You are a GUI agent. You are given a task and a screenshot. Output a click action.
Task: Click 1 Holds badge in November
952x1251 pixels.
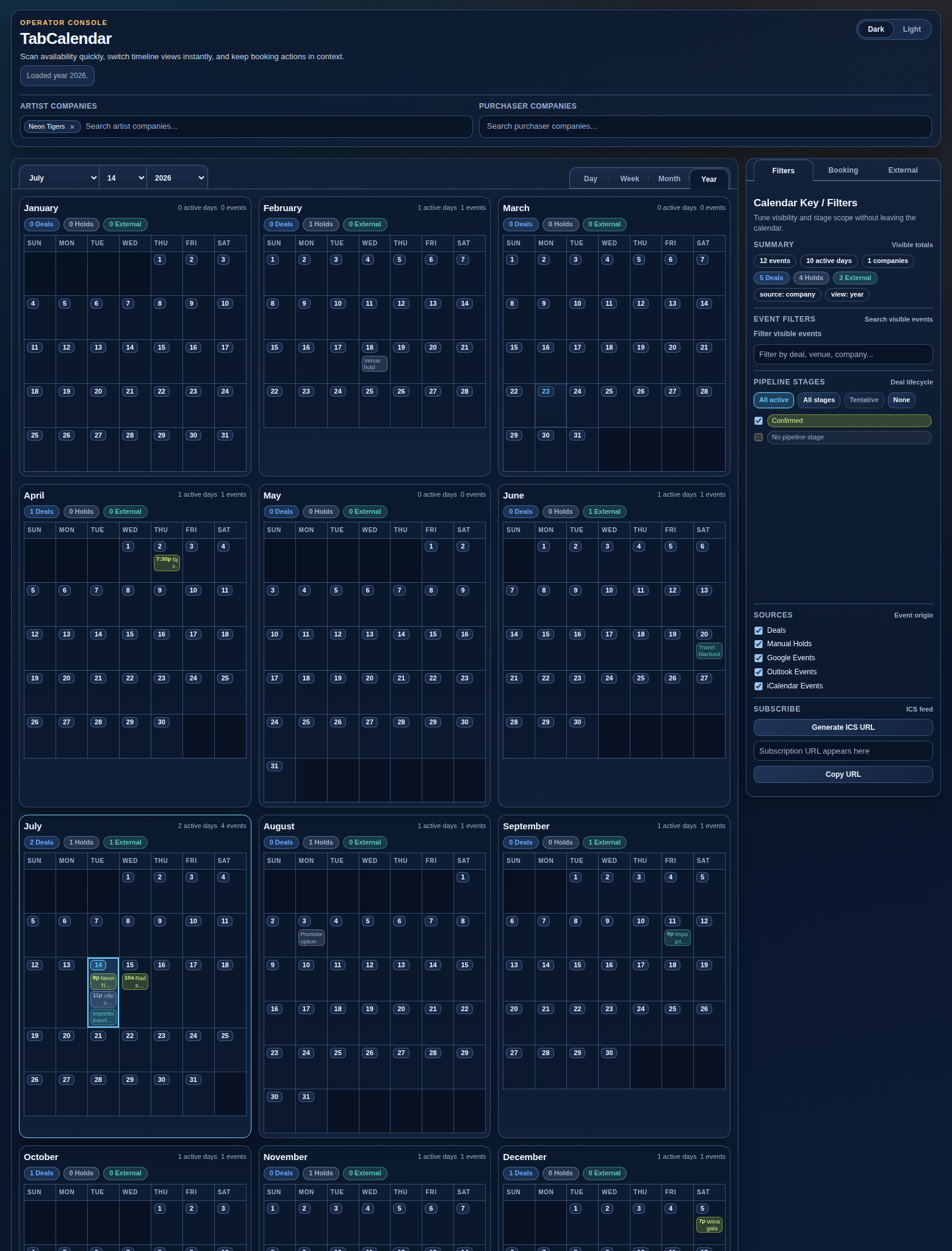coord(321,1173)
